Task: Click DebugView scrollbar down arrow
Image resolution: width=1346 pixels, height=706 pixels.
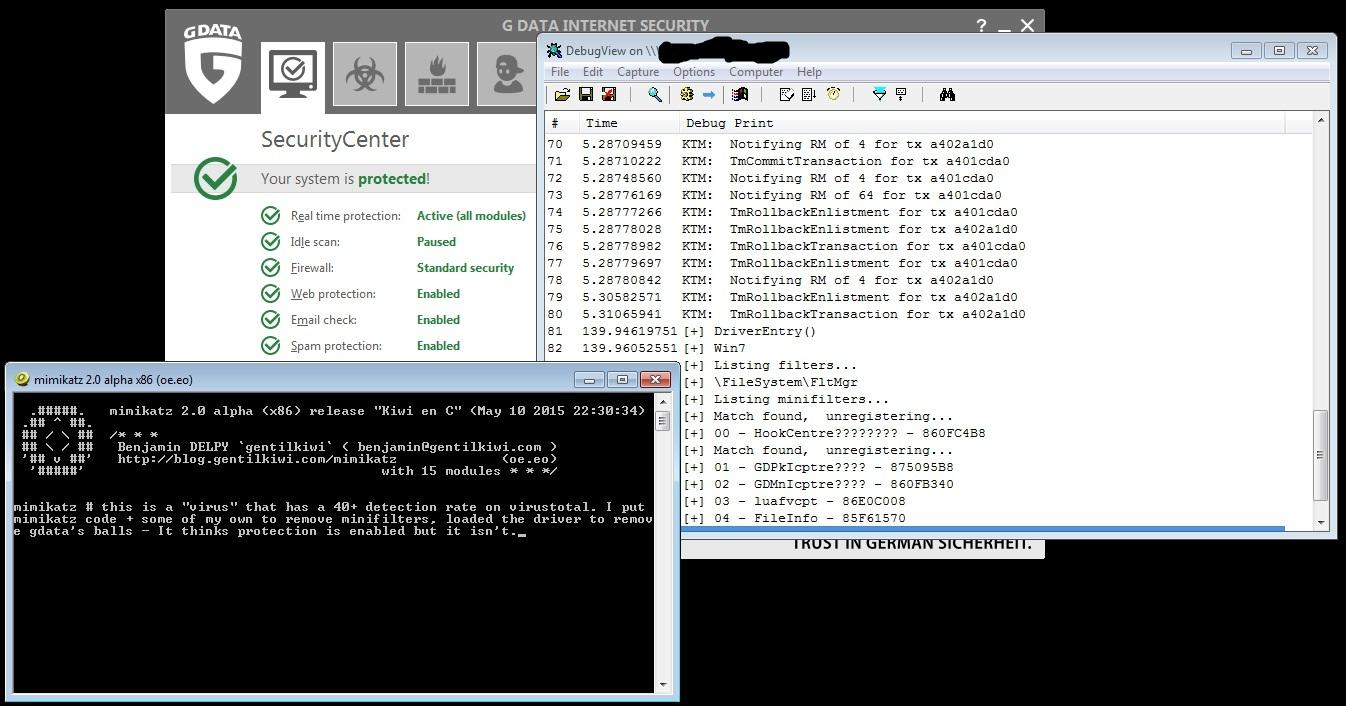Action: [x=1321, y=522]
